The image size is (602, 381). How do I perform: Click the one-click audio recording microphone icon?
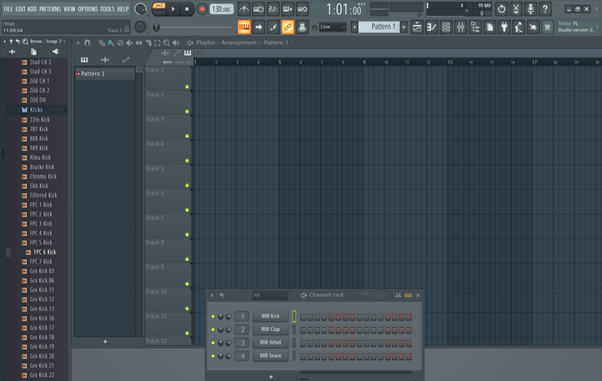(531, 9)
